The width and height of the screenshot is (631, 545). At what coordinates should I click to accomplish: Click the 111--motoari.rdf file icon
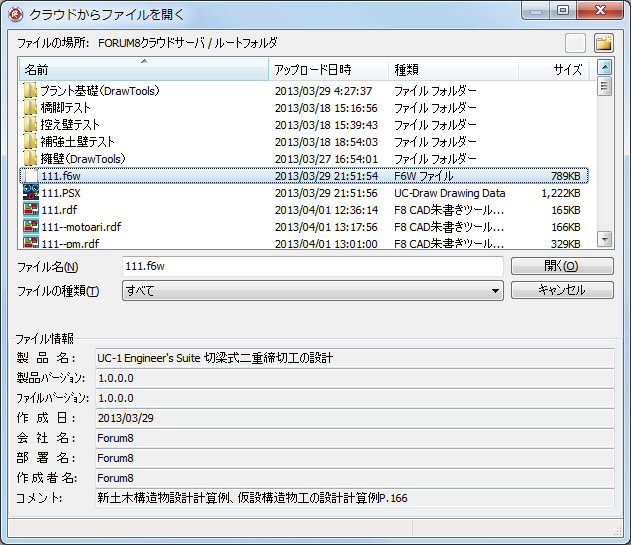pos(31,226)
